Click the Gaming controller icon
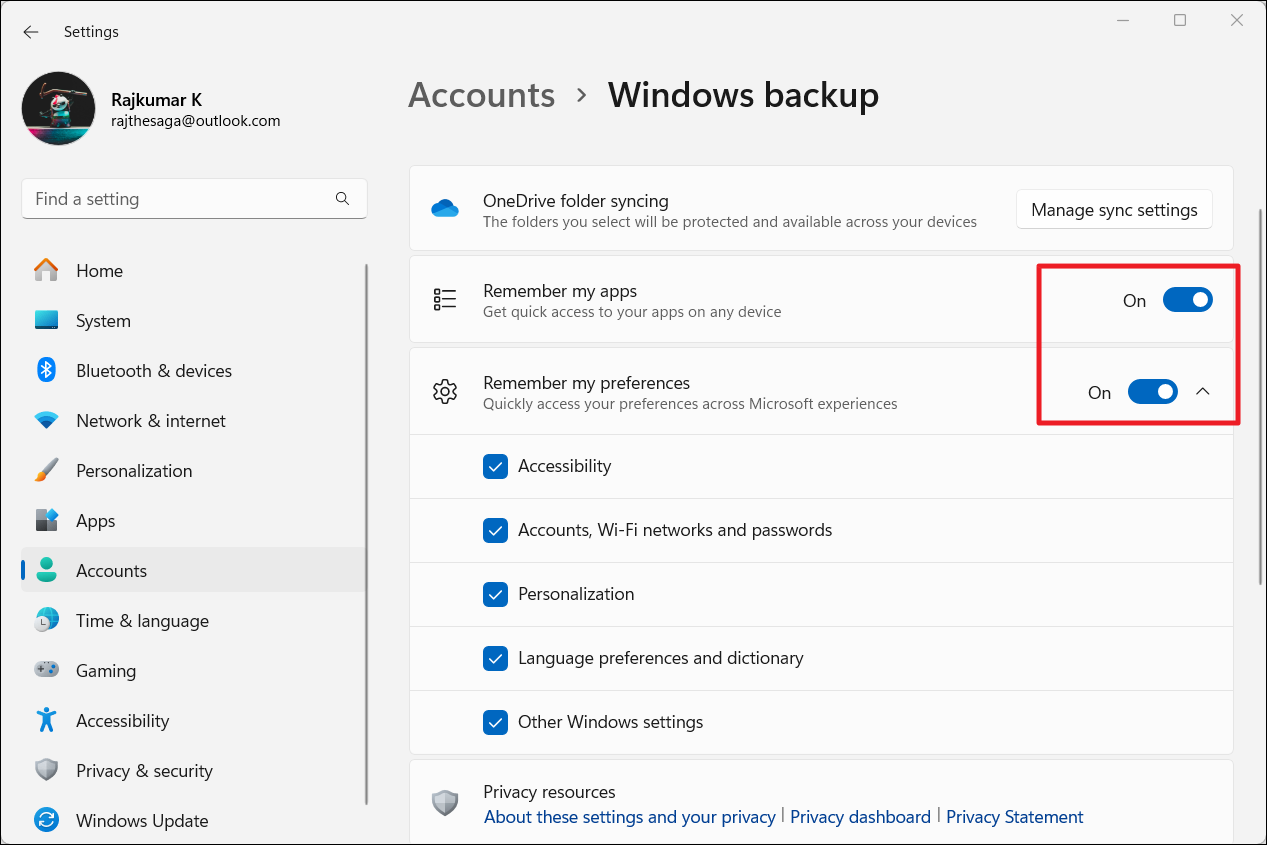The height and width of the screenshot is (845, 1267). coord(46,671)
